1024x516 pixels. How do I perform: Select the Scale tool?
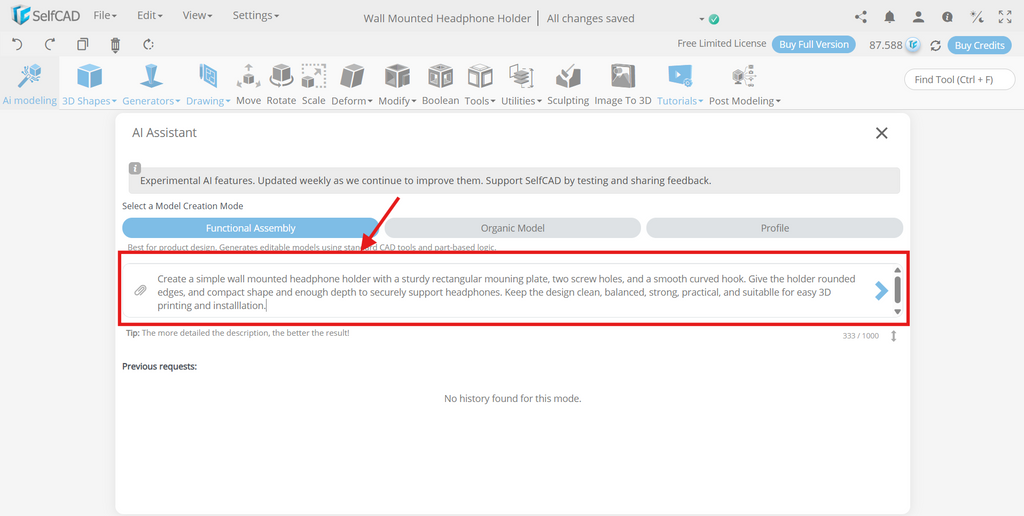click(313, 84)
